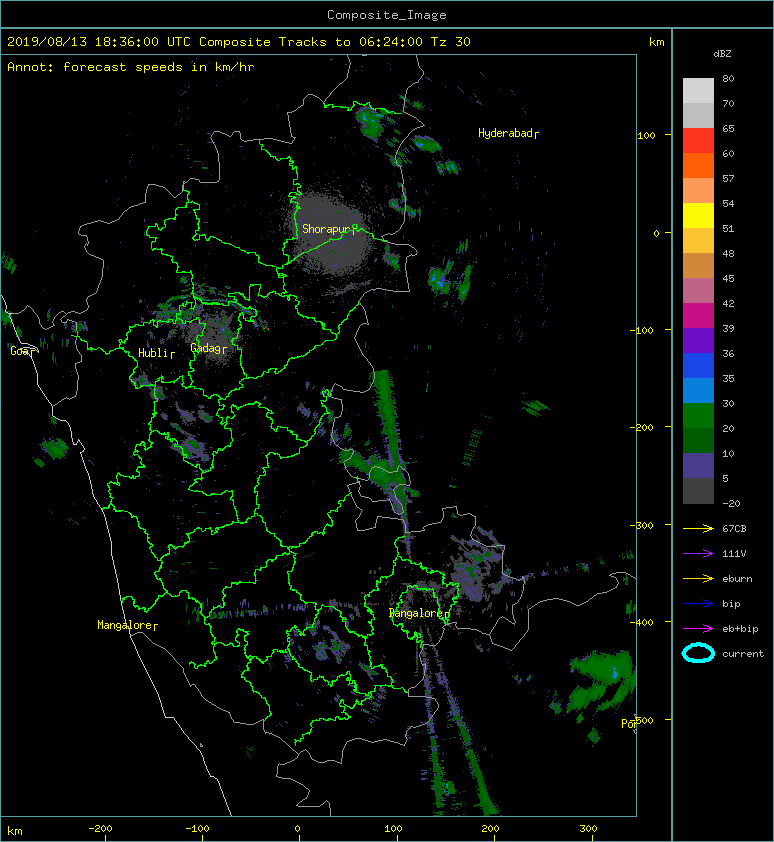Viewport: 774px width, 842px height.
Task: Click the dBZ colorbar heading
Action: (x=722, y=54)
